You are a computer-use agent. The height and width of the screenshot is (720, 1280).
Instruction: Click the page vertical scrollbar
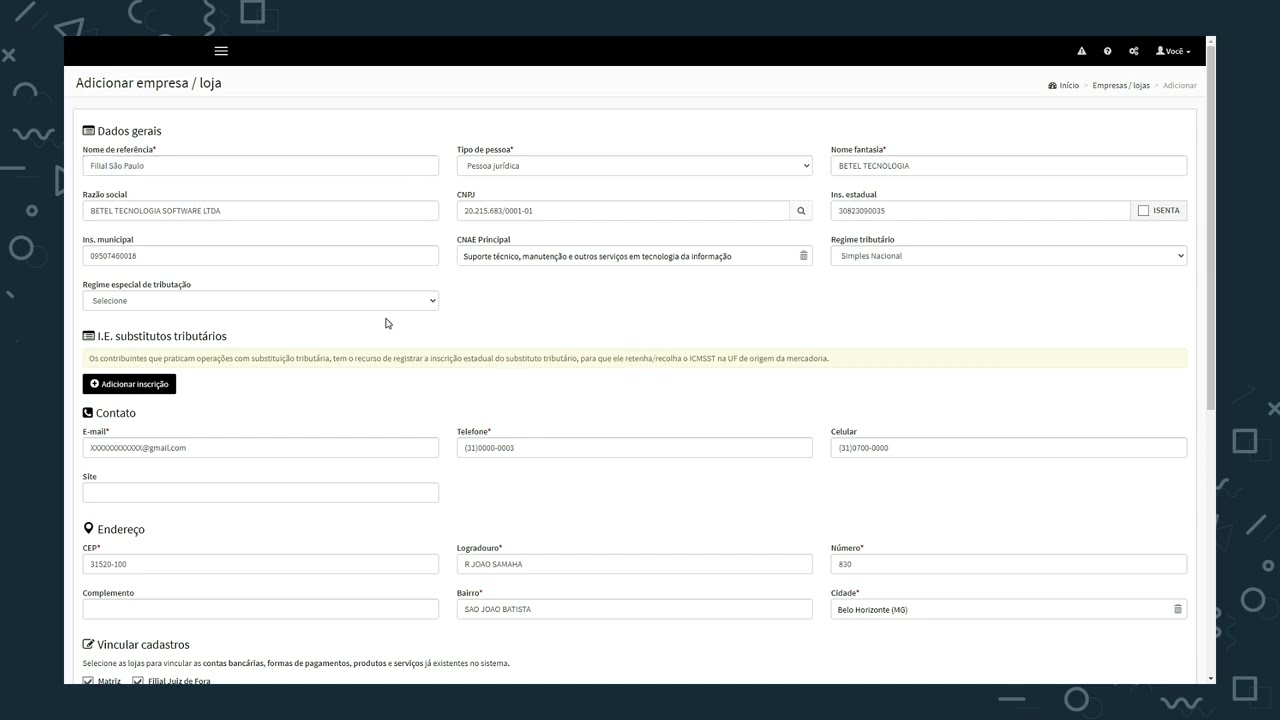[1211, 228]
